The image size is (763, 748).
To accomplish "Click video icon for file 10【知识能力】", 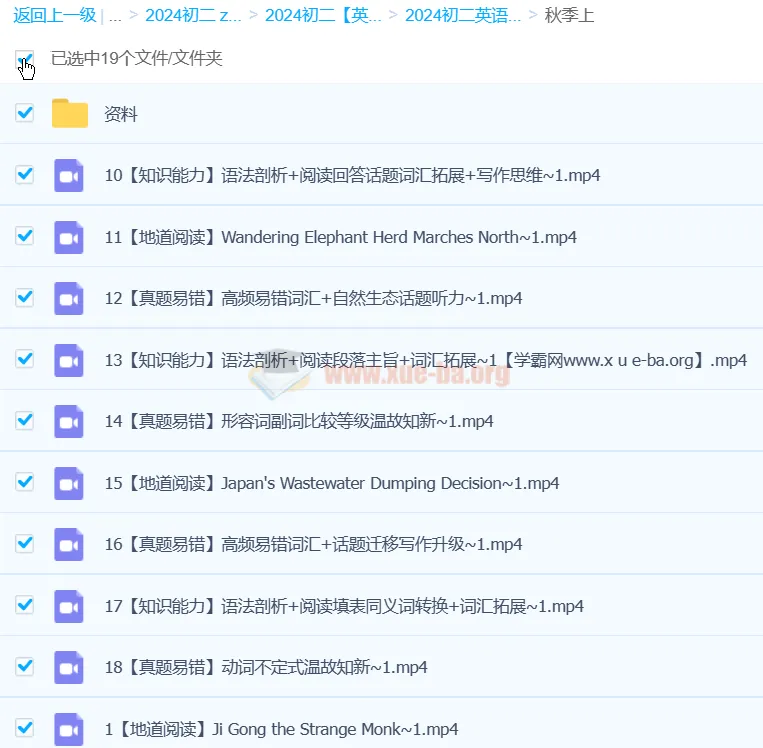I will tap(69, 175).
